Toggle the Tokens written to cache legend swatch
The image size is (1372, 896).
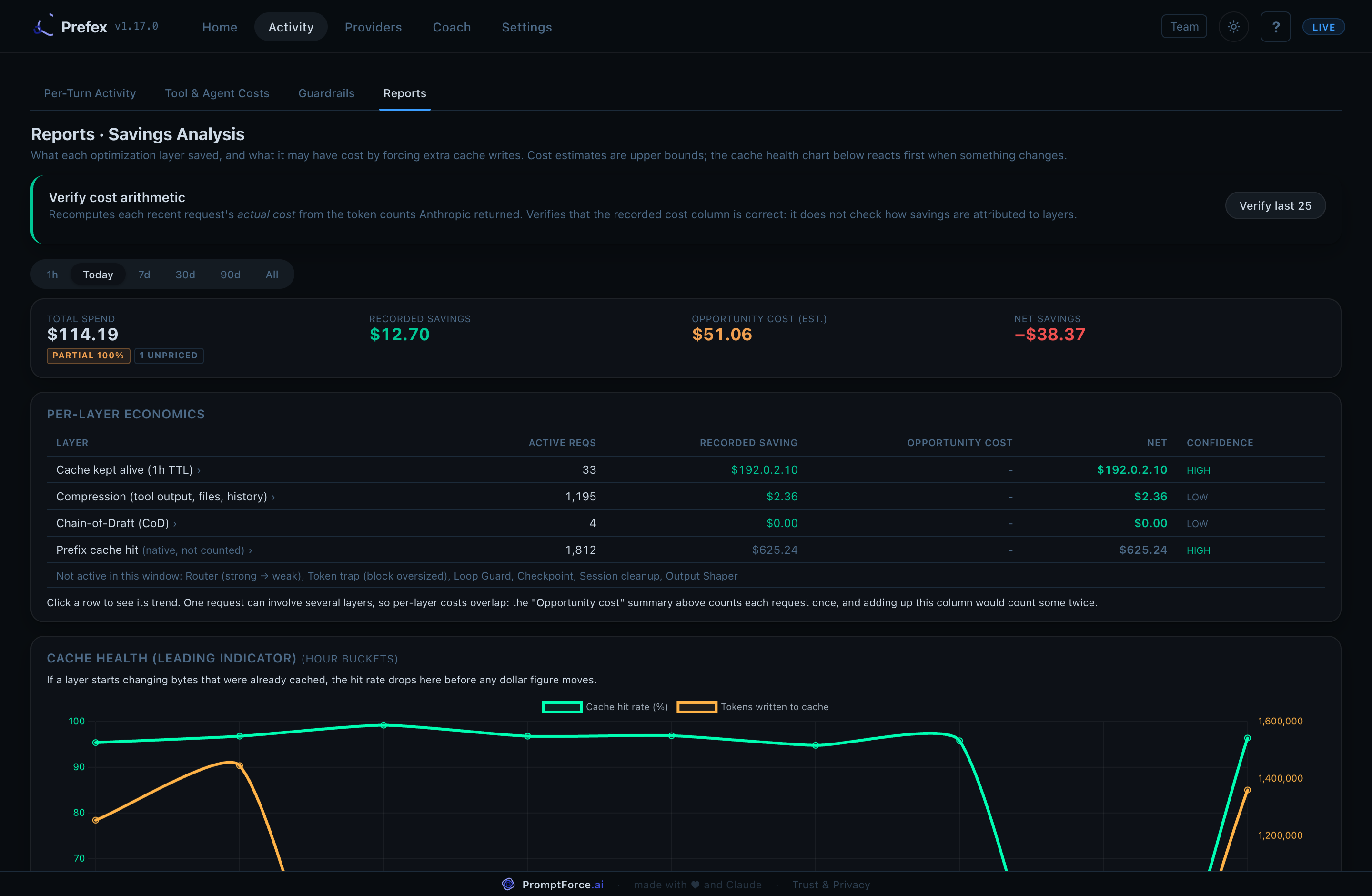(696, 707)
